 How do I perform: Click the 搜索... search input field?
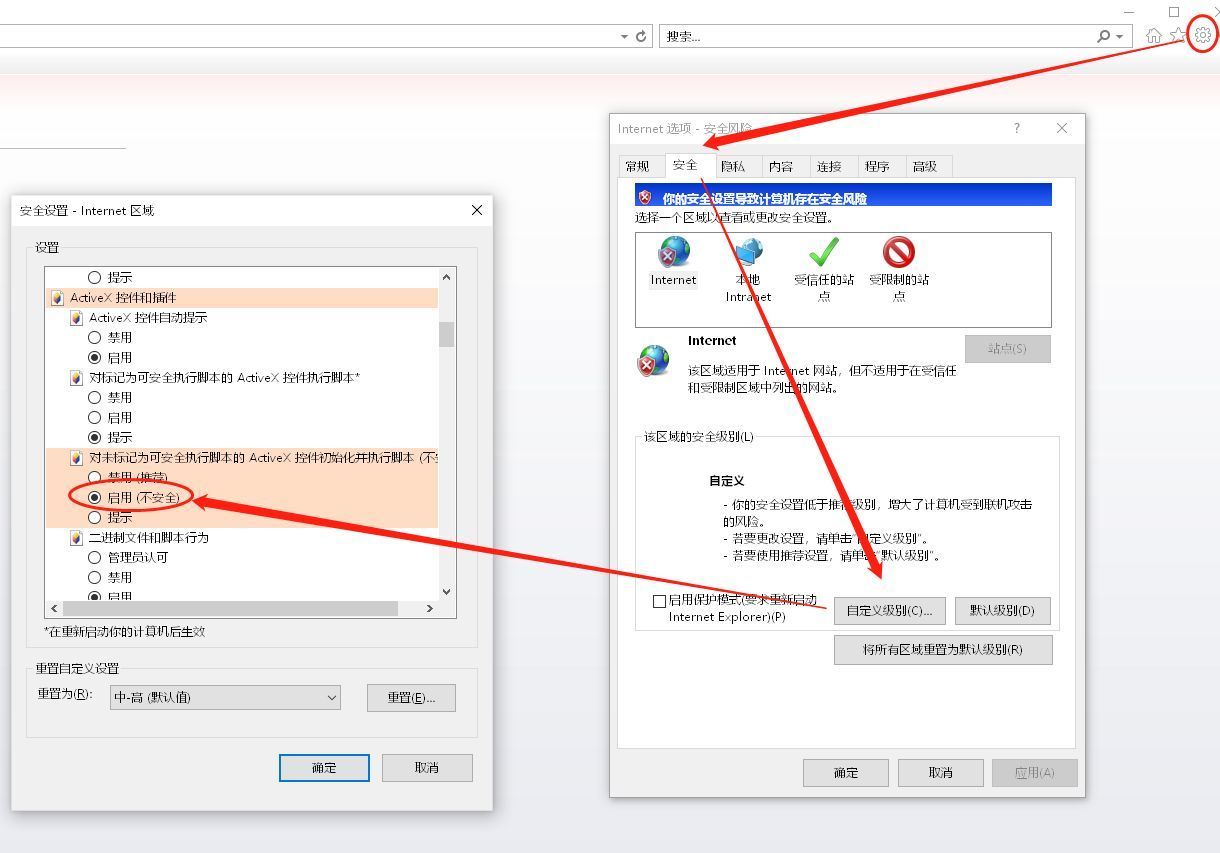click(875, 36)
